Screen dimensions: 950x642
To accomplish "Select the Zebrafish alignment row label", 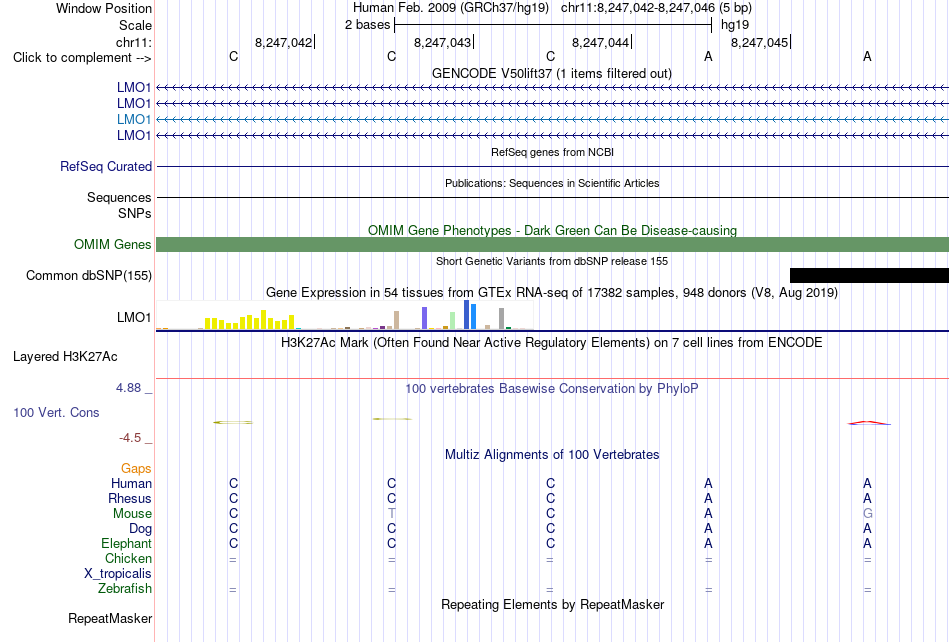I will click(125, 588).
